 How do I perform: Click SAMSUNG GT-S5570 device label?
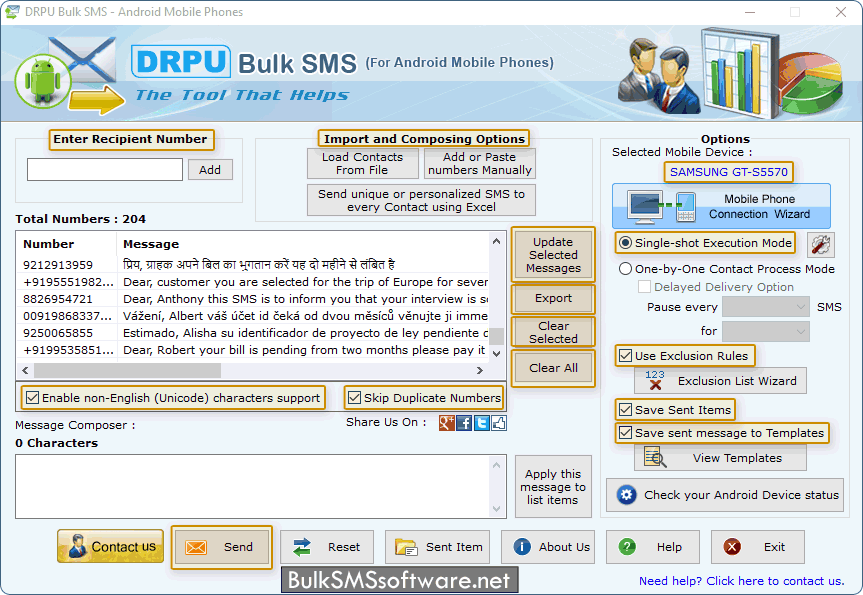(x=729, y=172)
